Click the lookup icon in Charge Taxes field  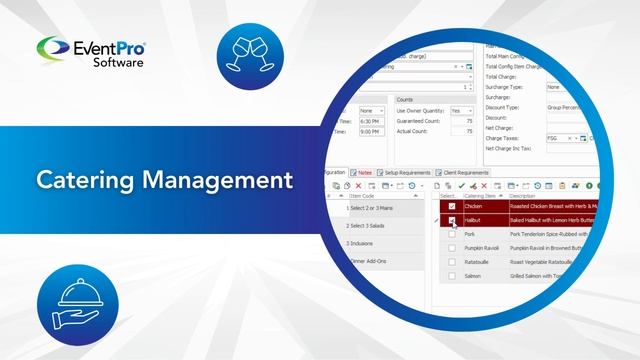coord(583,138)
